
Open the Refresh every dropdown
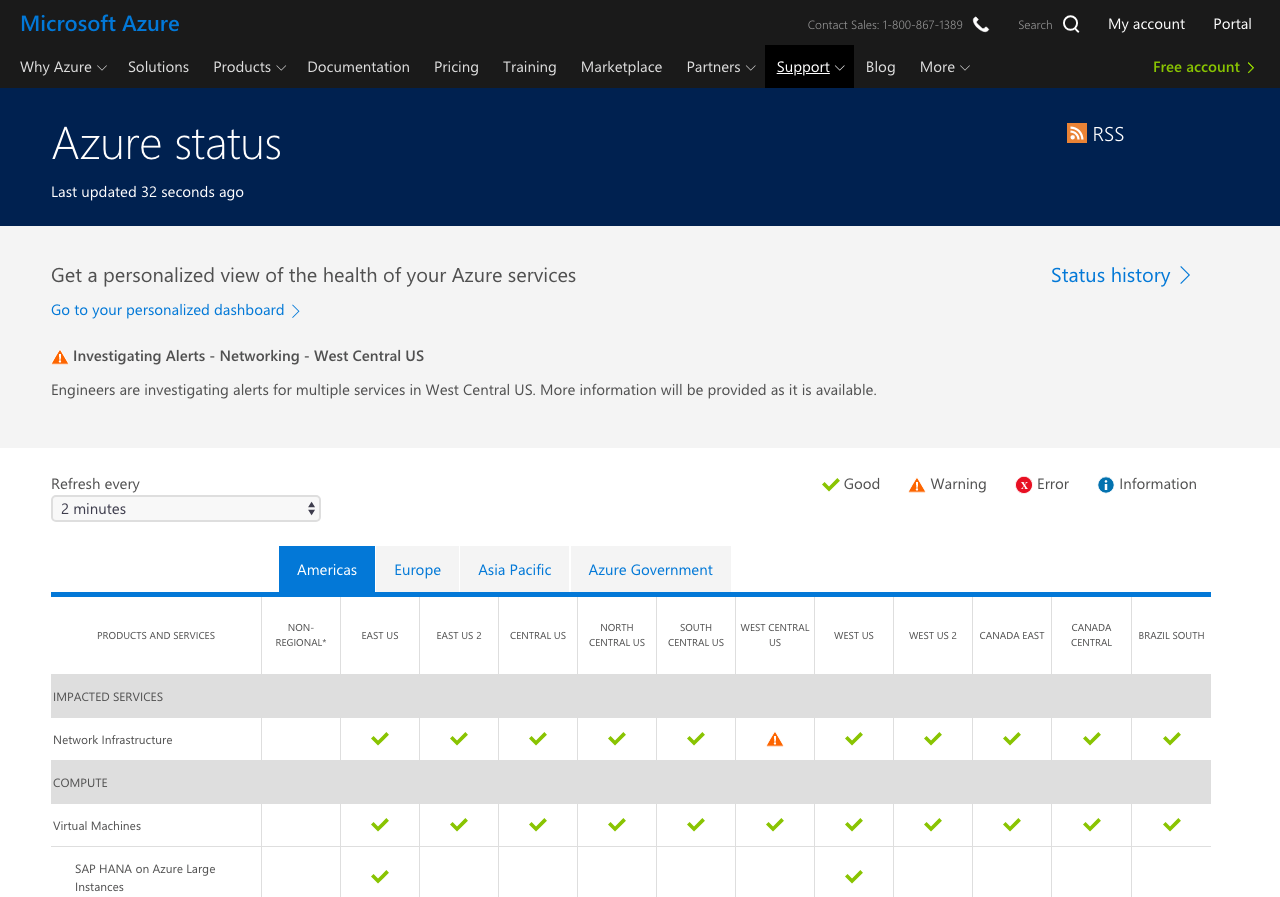click(x=186, y=509)
